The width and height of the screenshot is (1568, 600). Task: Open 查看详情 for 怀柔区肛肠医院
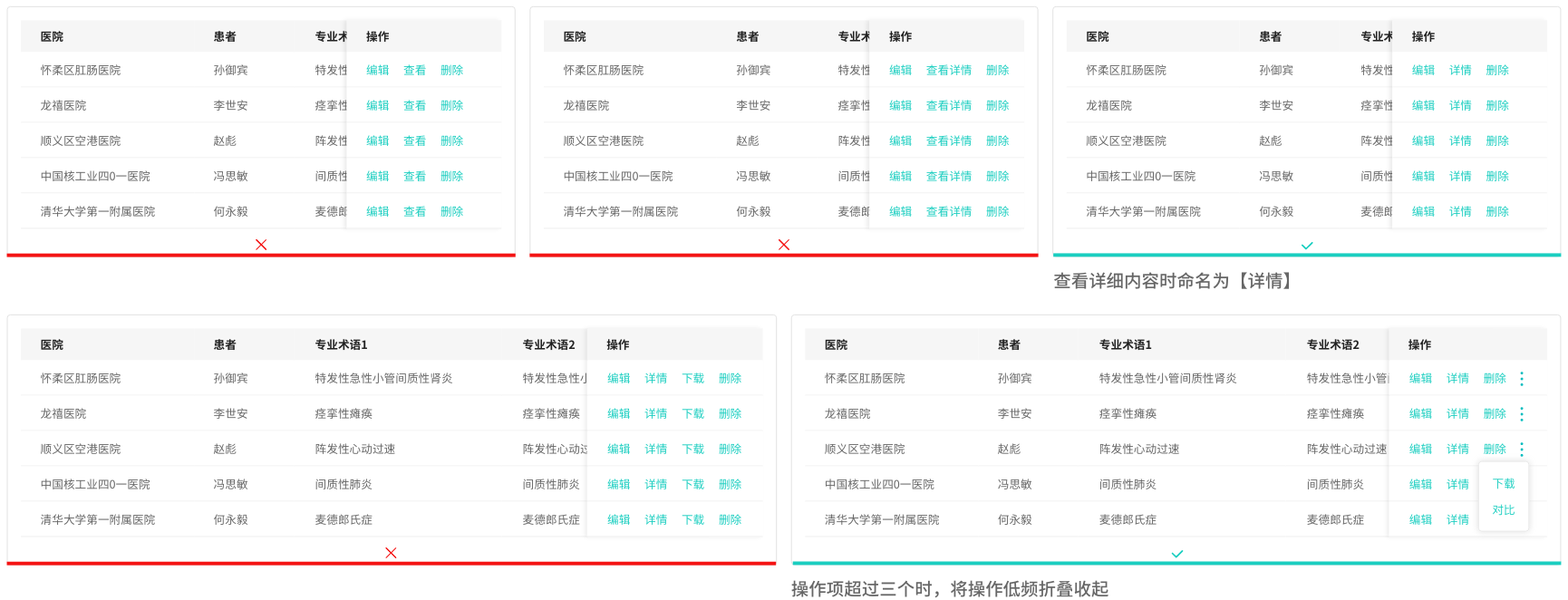[x=949, y=70]
